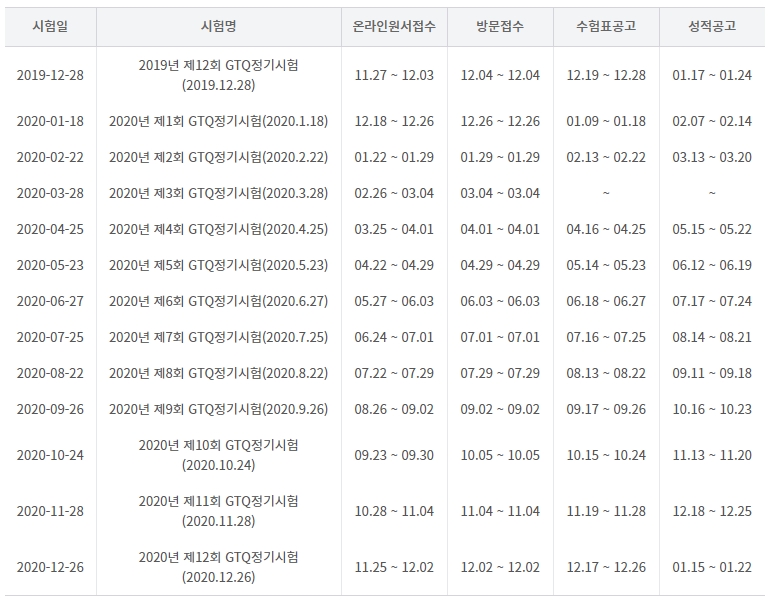This screenshot has width=773, height=602.
Task: Click online registration period 03.25 ~ 04.01
Action: [394, 229]
